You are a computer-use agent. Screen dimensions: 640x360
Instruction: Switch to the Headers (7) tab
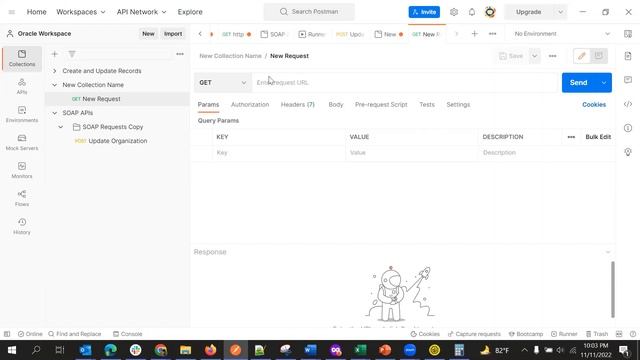click(298, 104)
